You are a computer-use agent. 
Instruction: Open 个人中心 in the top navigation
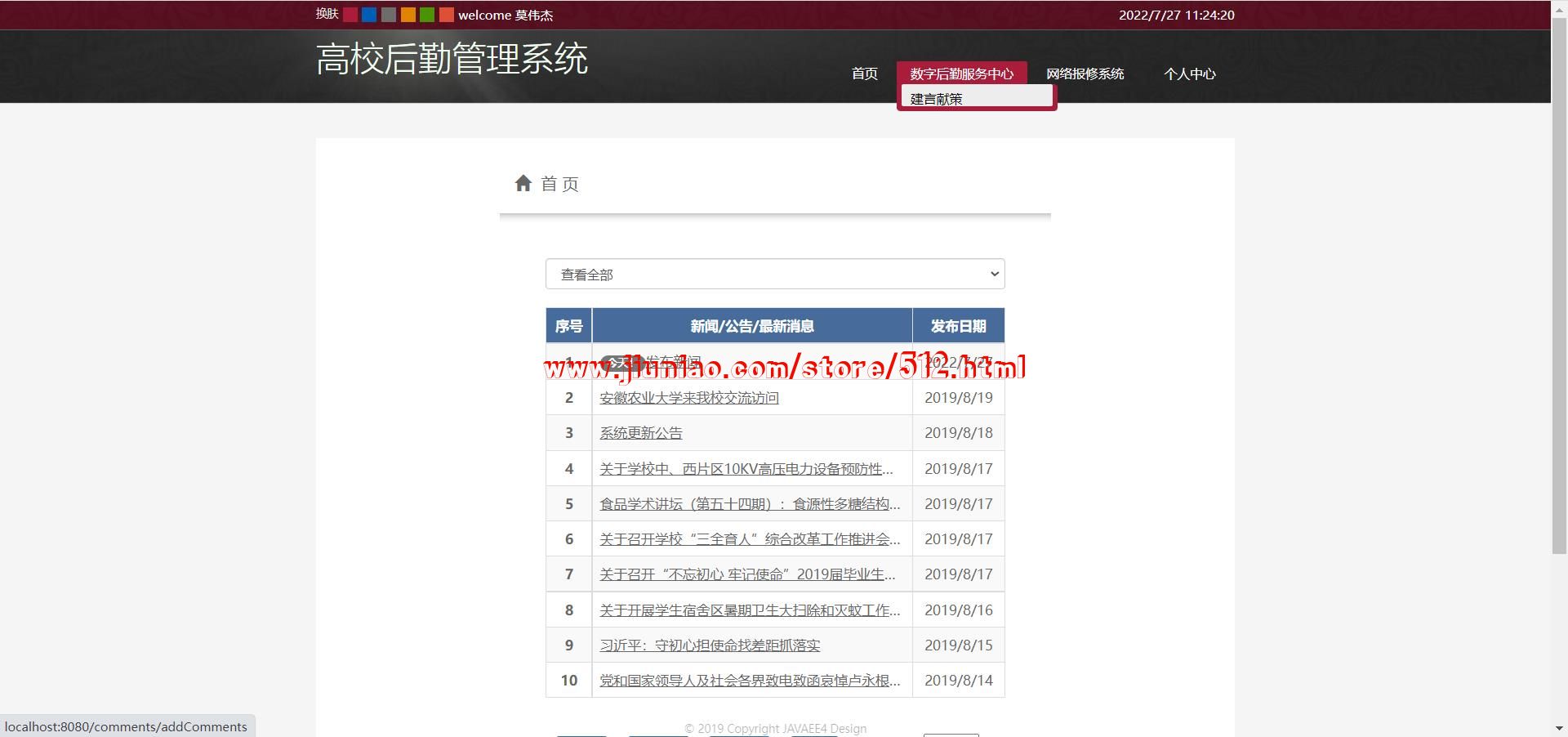click(x=1189, y=74)
